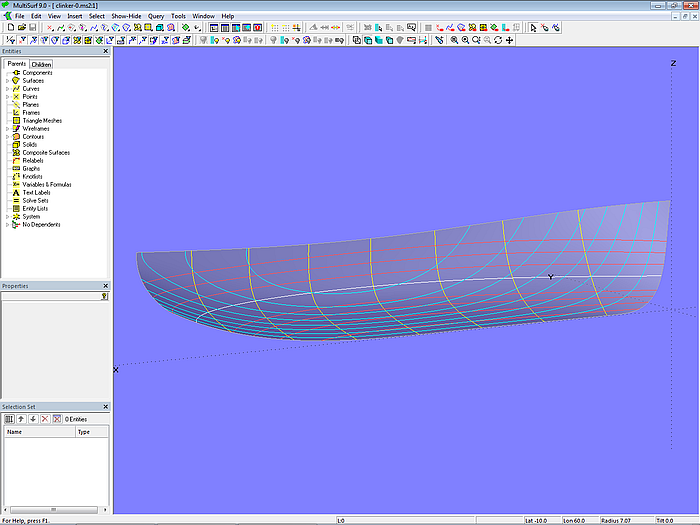This screenshot has height=525, width=700.
Task: Click the New file icon
Action: pos(9,28)
